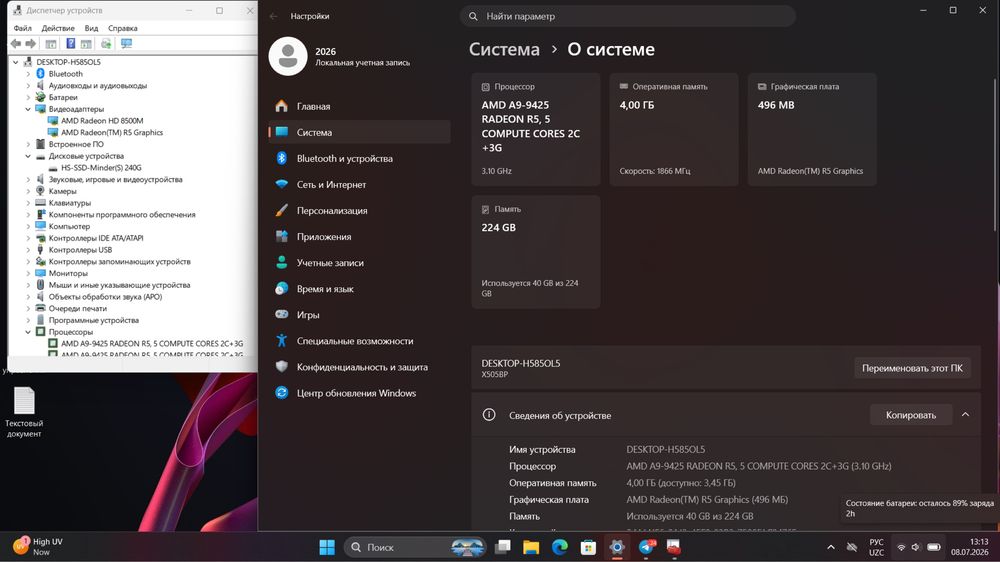Click the Процессор info card
This screenshot has height=562, width=1000.
[536, 129]
